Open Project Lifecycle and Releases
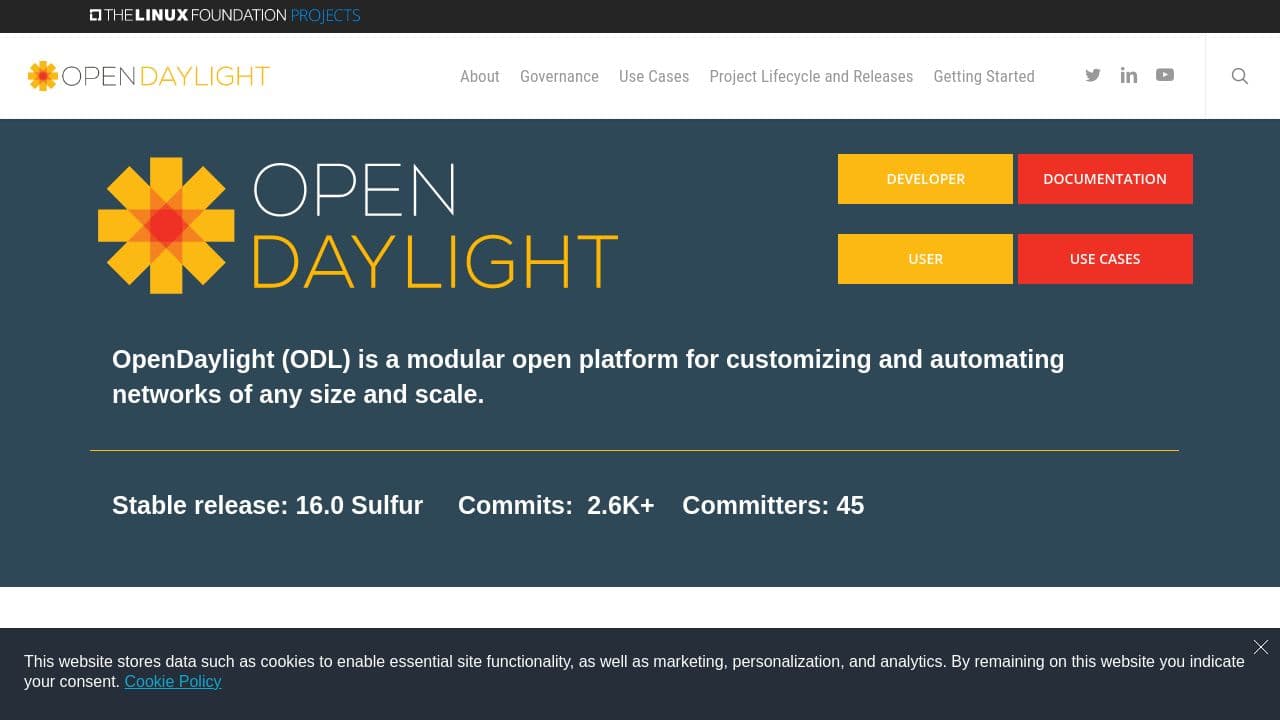Viewport: 1280px width, 720px height. coord(811,76)
